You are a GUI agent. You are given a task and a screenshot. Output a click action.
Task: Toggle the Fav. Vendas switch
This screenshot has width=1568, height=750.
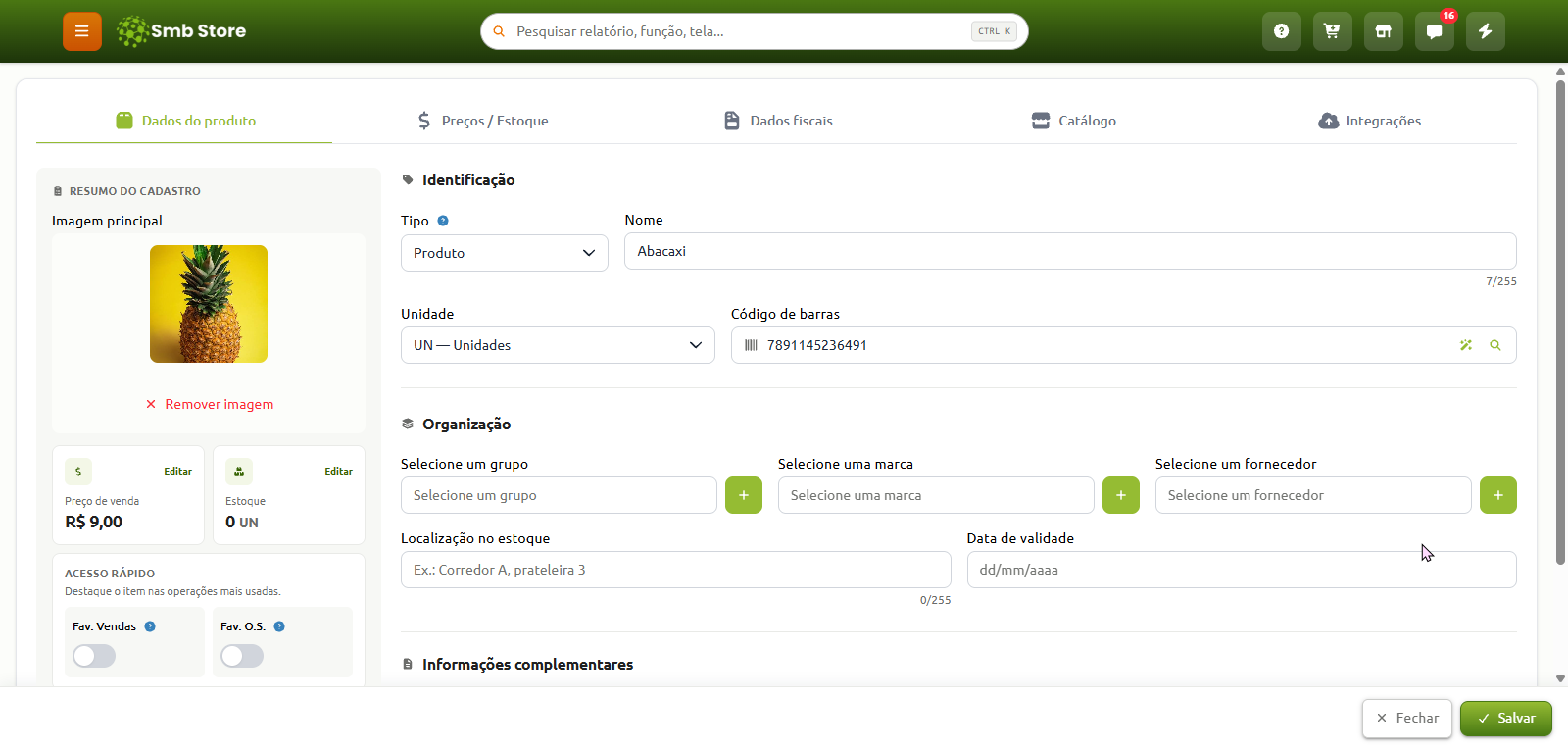pyautogui.click(x=94, y=656)
